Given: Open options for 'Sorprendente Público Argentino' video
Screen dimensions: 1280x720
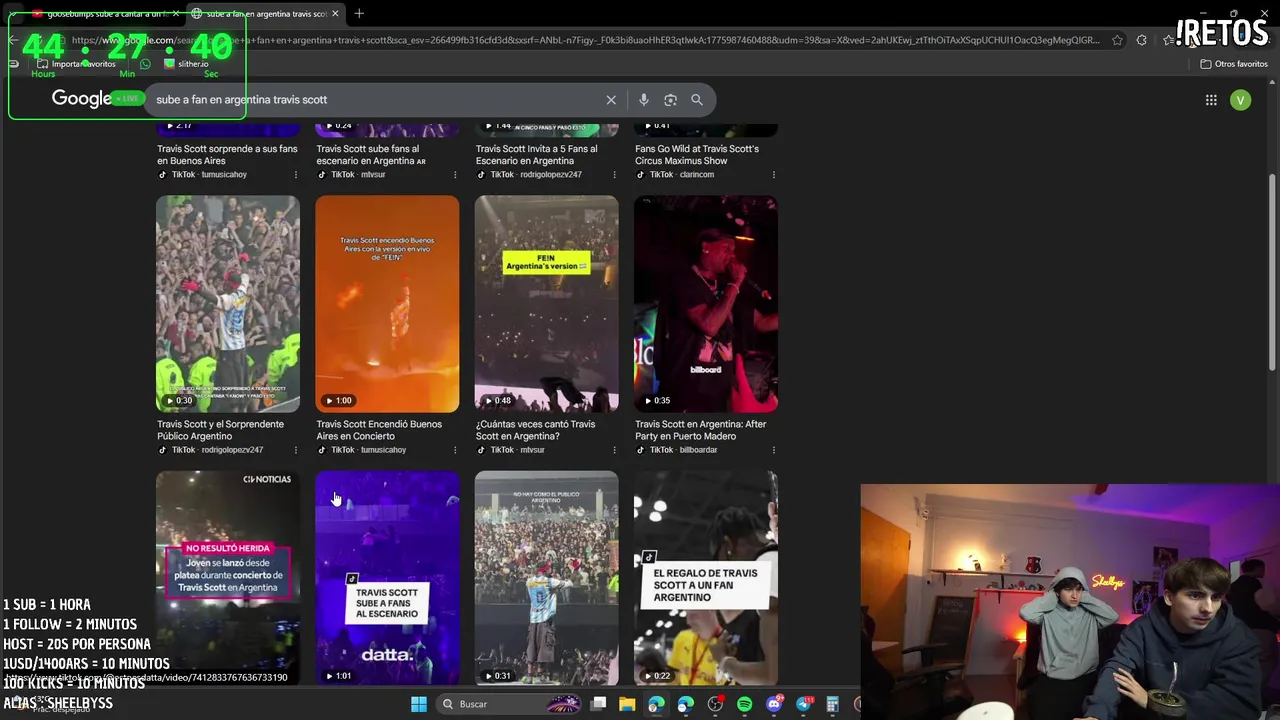Looking at the screenshot, I should 295,450.
